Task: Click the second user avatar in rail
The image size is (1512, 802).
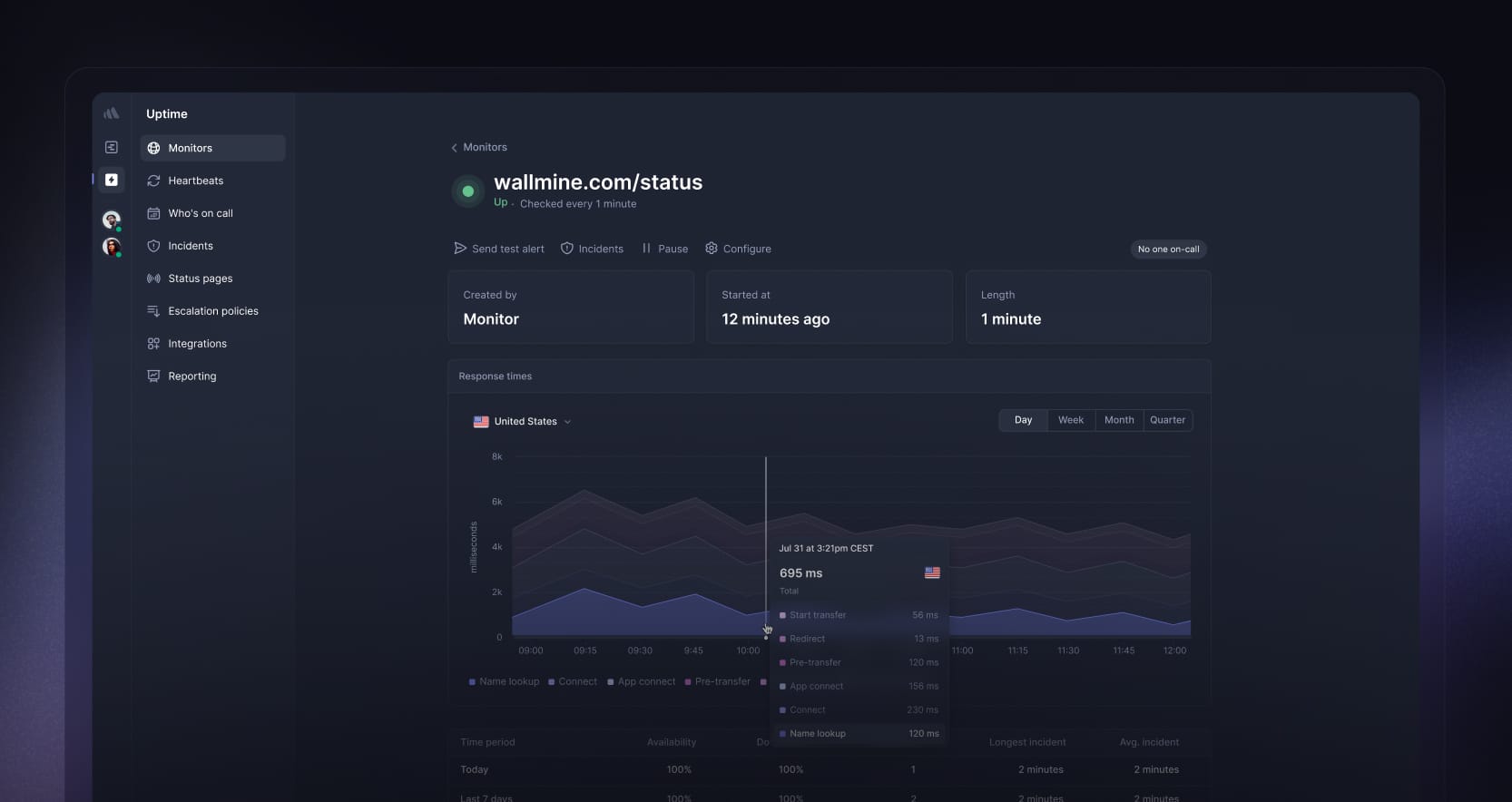Action: click(112, 247)
